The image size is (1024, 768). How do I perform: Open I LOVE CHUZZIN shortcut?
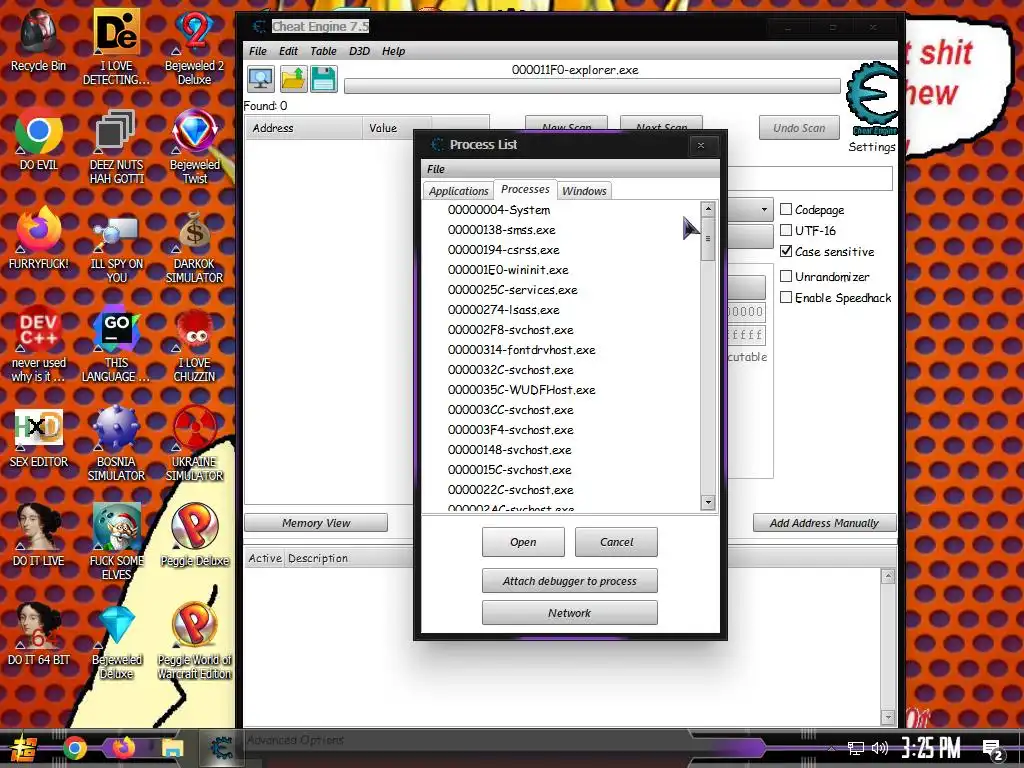point(194,345)
